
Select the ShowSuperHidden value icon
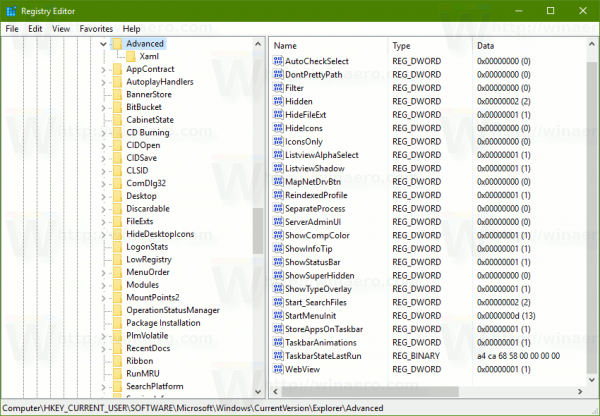click(x=278, y=275)
